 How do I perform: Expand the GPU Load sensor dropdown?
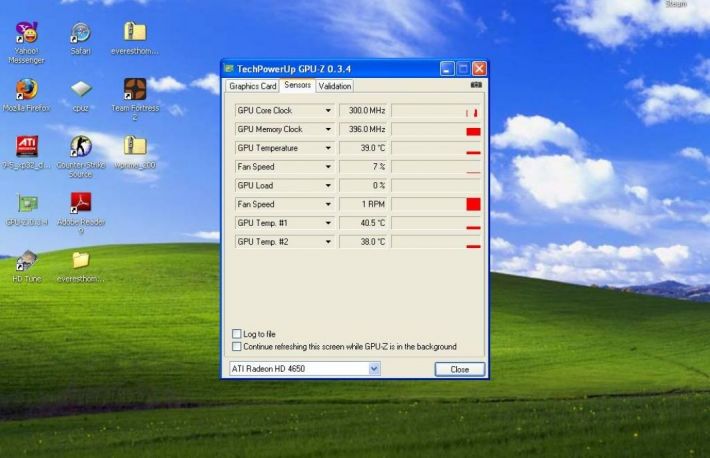327,185
